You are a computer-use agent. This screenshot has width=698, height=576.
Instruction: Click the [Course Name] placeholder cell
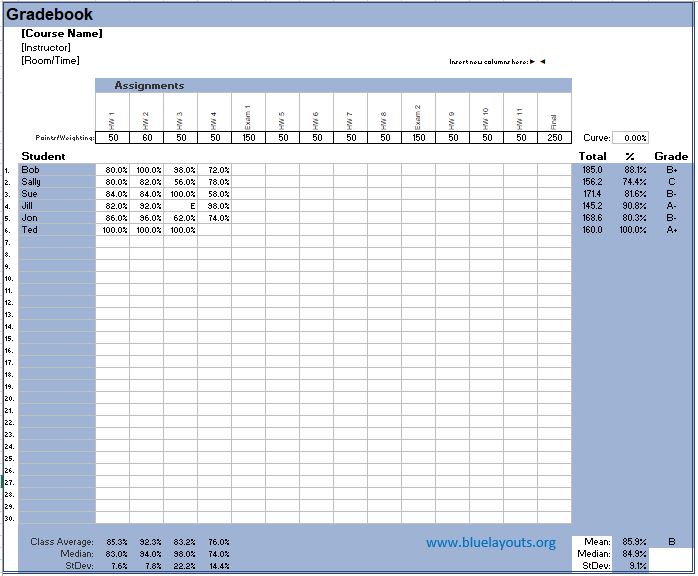point(62,33)
